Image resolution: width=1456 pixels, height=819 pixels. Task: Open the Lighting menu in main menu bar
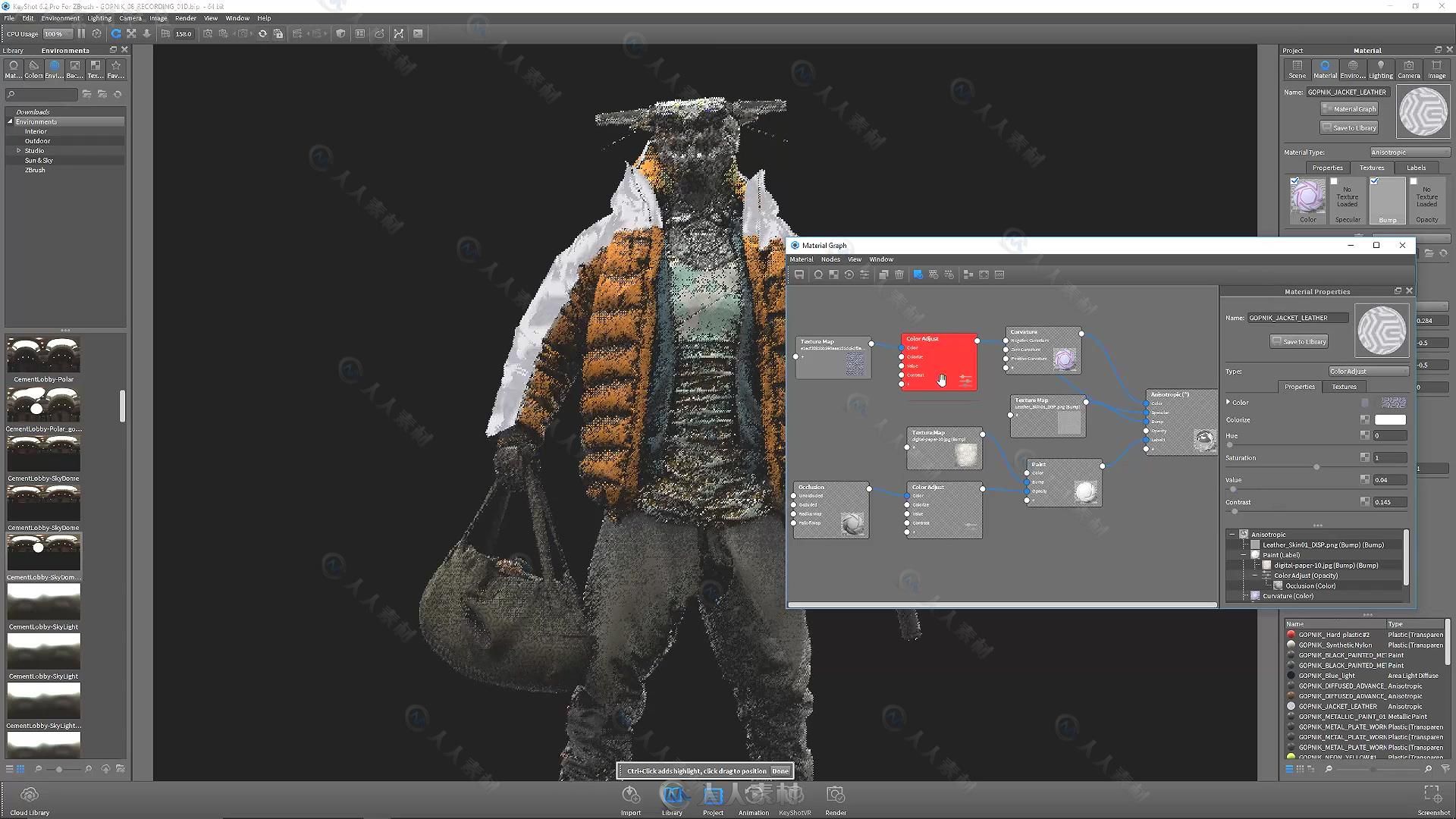(x=99, y=18)
